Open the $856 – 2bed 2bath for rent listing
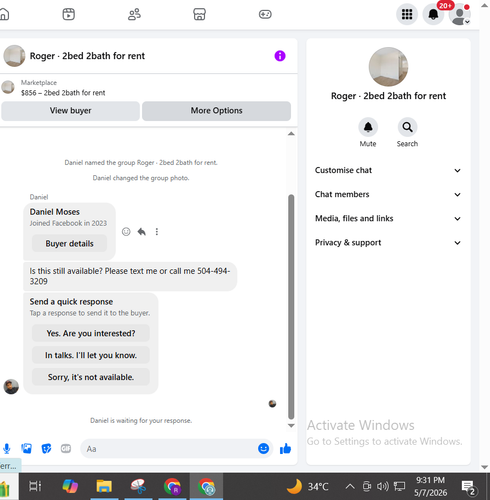490x500 pixels. 63,93
